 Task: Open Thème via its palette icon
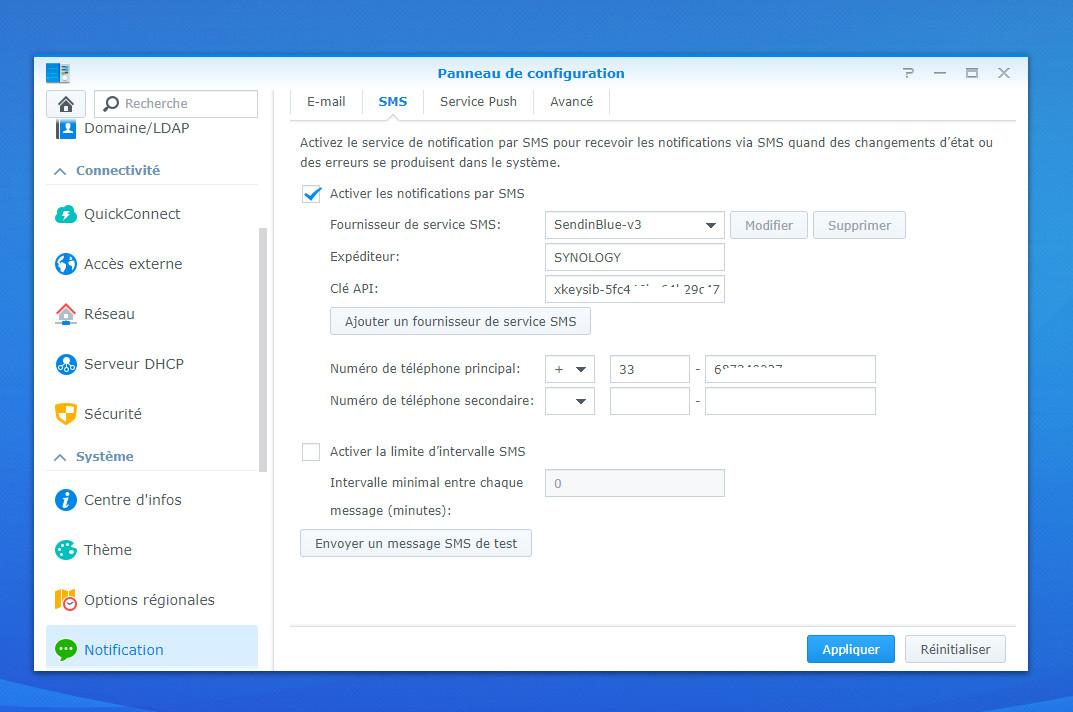click(x=66, y=550)
